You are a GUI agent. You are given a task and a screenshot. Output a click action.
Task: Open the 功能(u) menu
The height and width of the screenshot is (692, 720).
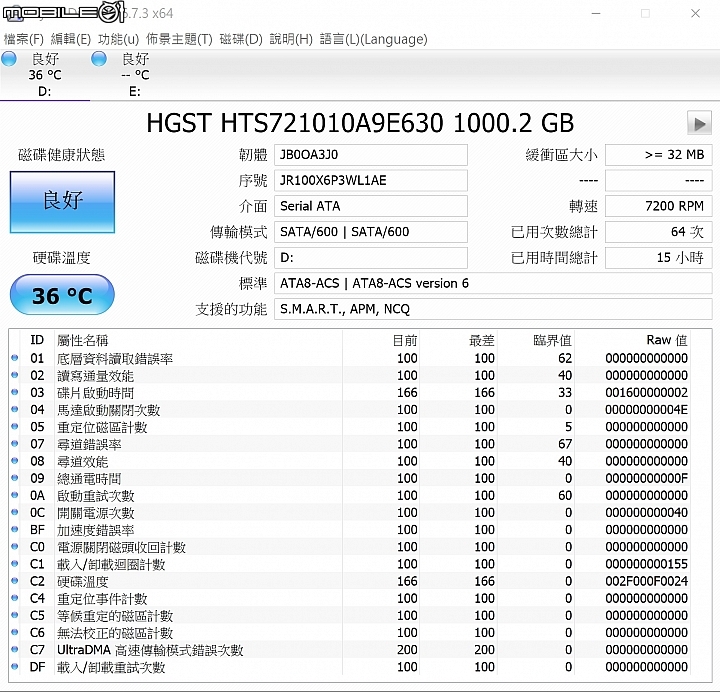(118, 39)
